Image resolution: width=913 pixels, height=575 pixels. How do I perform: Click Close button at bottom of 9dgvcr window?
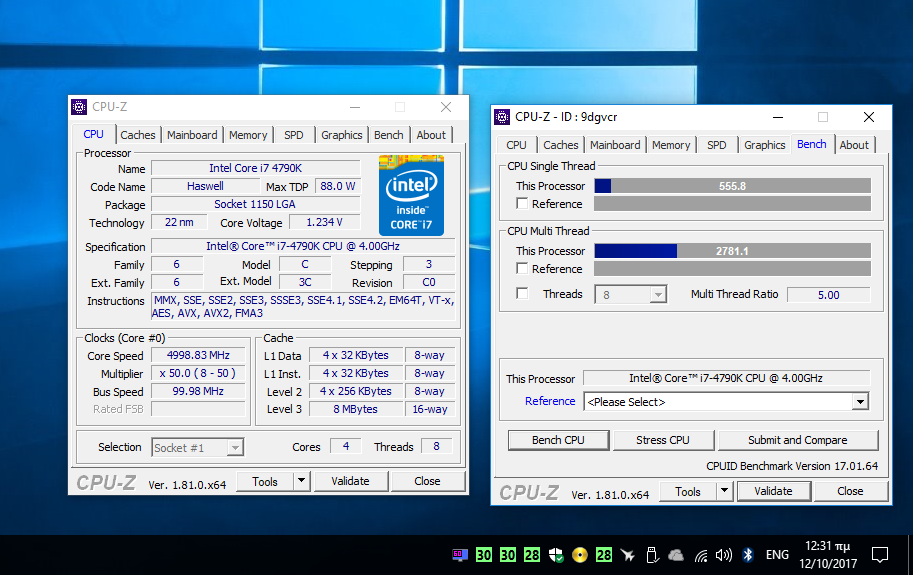click(850, 491)
